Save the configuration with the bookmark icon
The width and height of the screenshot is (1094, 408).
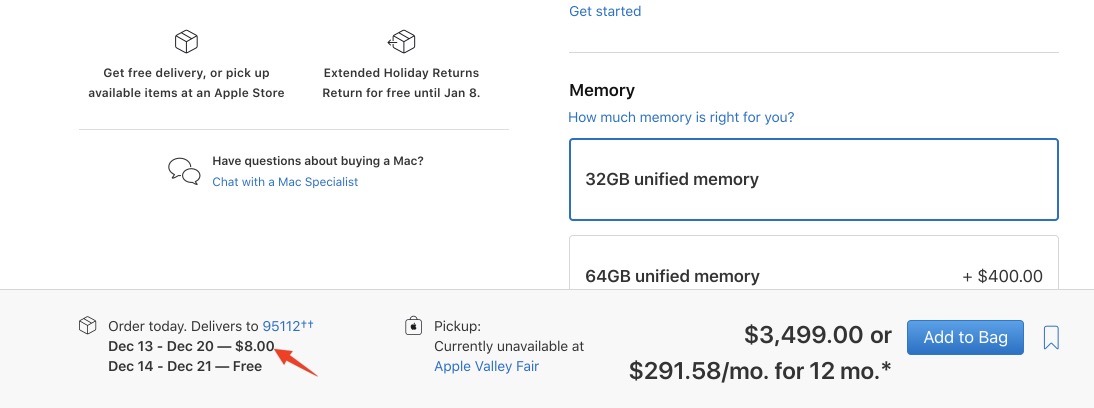point(1051,338)
